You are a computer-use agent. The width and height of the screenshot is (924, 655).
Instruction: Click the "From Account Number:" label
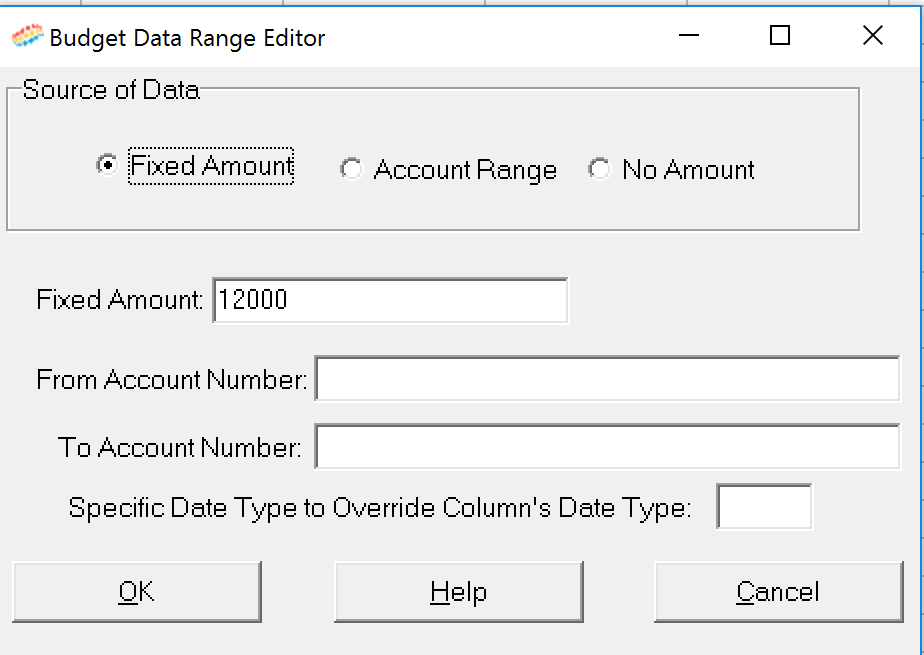(x=171, y=380)
